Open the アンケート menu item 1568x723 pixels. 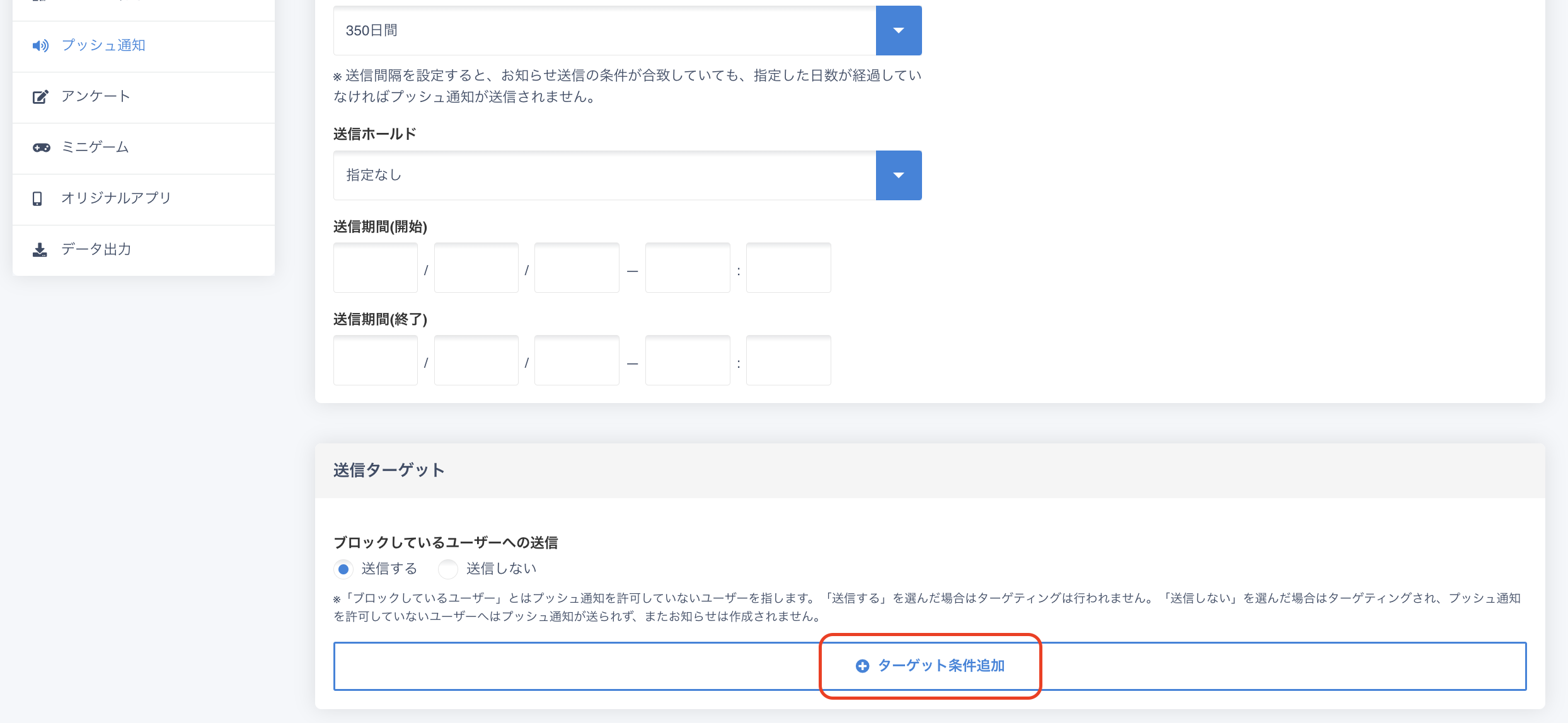pyautogui.click(x=96, y=96)
